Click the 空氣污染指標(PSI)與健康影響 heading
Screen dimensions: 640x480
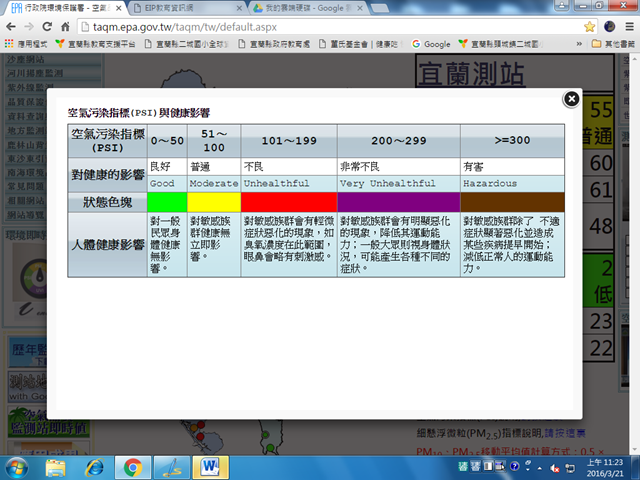139,113
